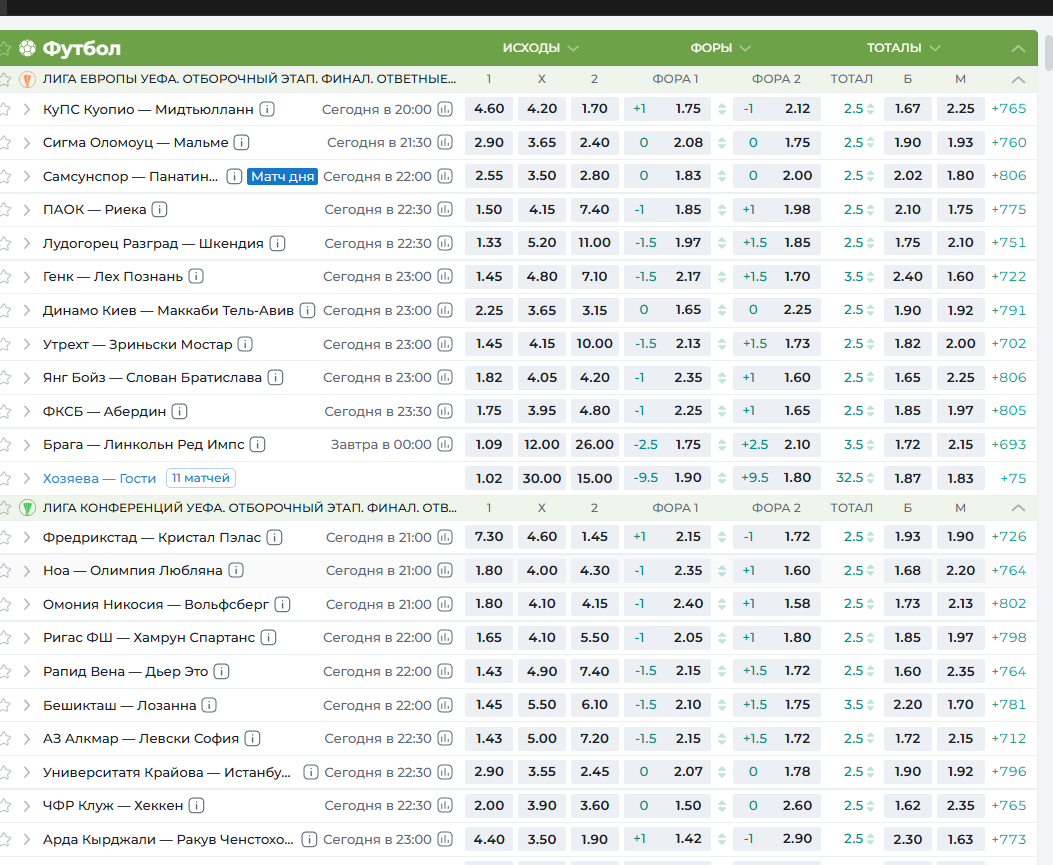Viewport: 1053px width, 865px height.
Task: Open the ТОТАЛЫ dropdown
Action: tap(903, 48)
